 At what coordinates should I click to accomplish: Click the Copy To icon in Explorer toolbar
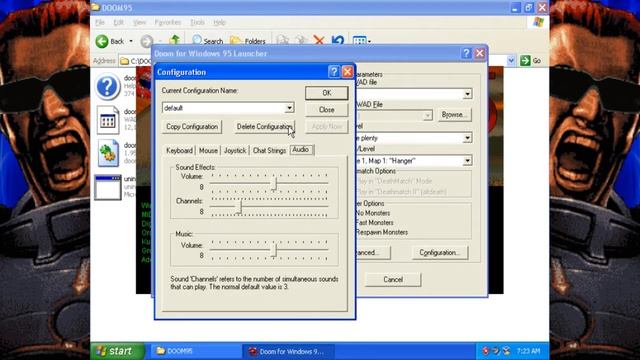pyautogui.click(x=301, y=41)
